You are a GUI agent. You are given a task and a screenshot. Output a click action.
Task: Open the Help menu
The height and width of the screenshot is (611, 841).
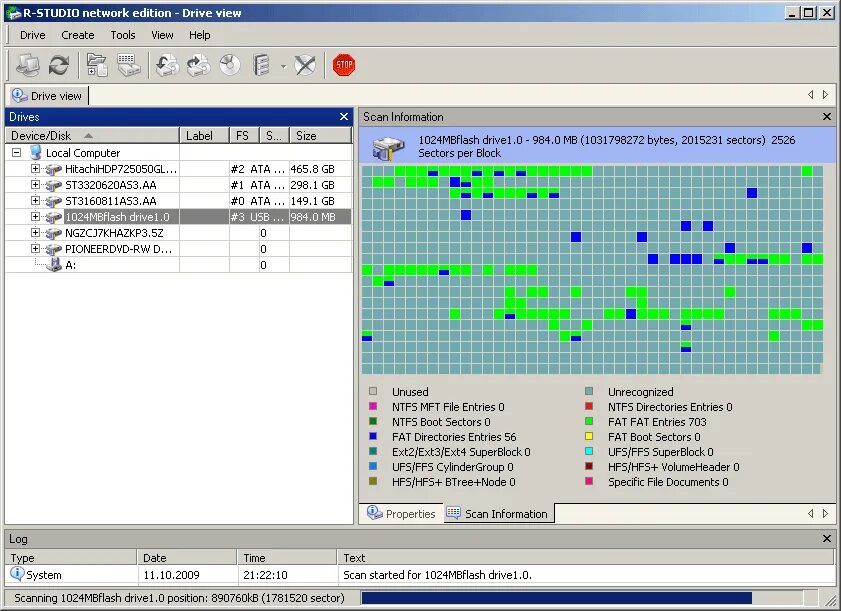[200, 35]
